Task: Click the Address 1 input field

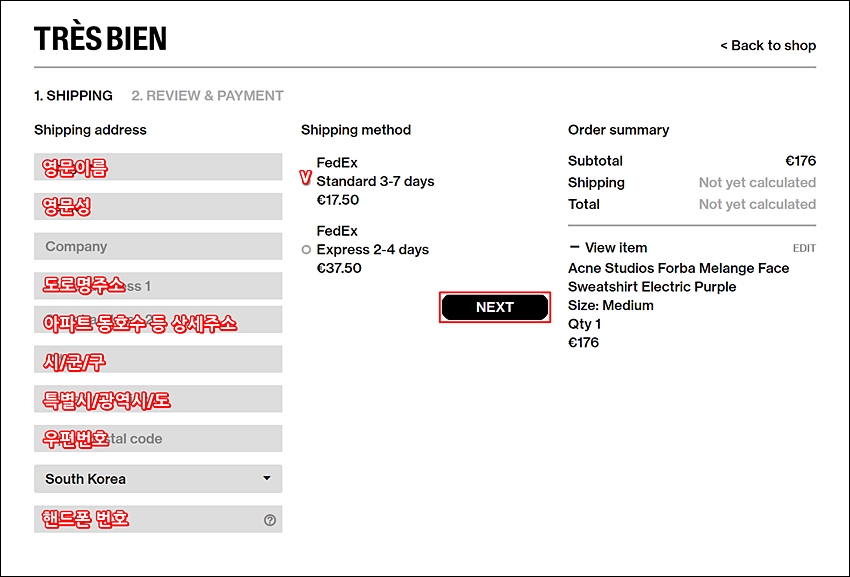Action: [x=158, y=286]
